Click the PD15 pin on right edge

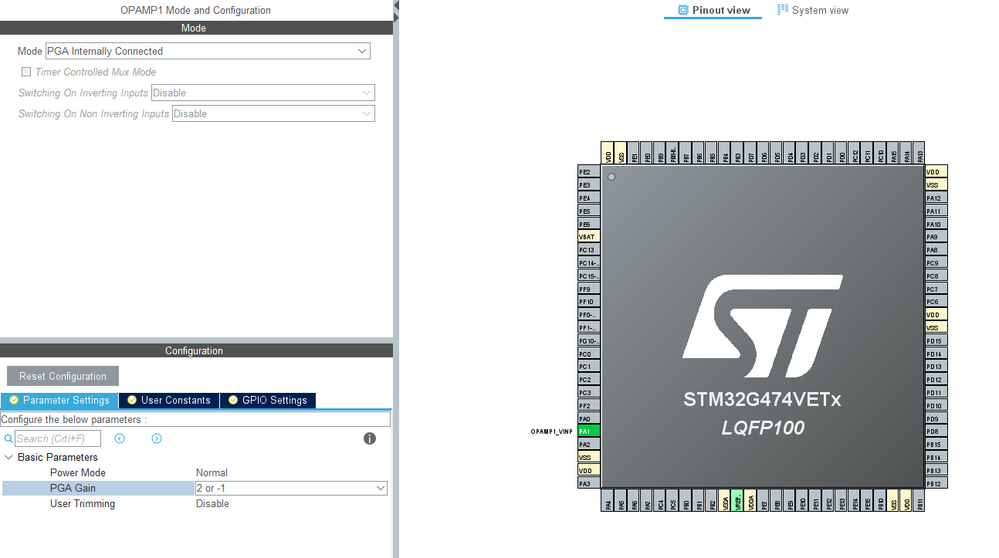pos(936,341)
